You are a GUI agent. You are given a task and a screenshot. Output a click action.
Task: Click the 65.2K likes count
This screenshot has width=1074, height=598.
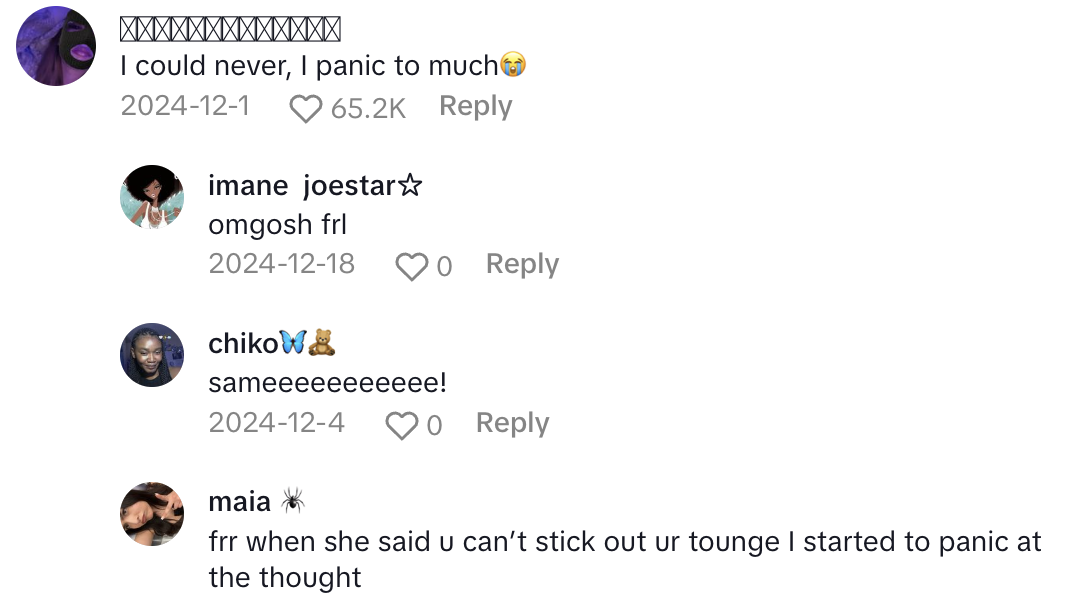[368, 108]
